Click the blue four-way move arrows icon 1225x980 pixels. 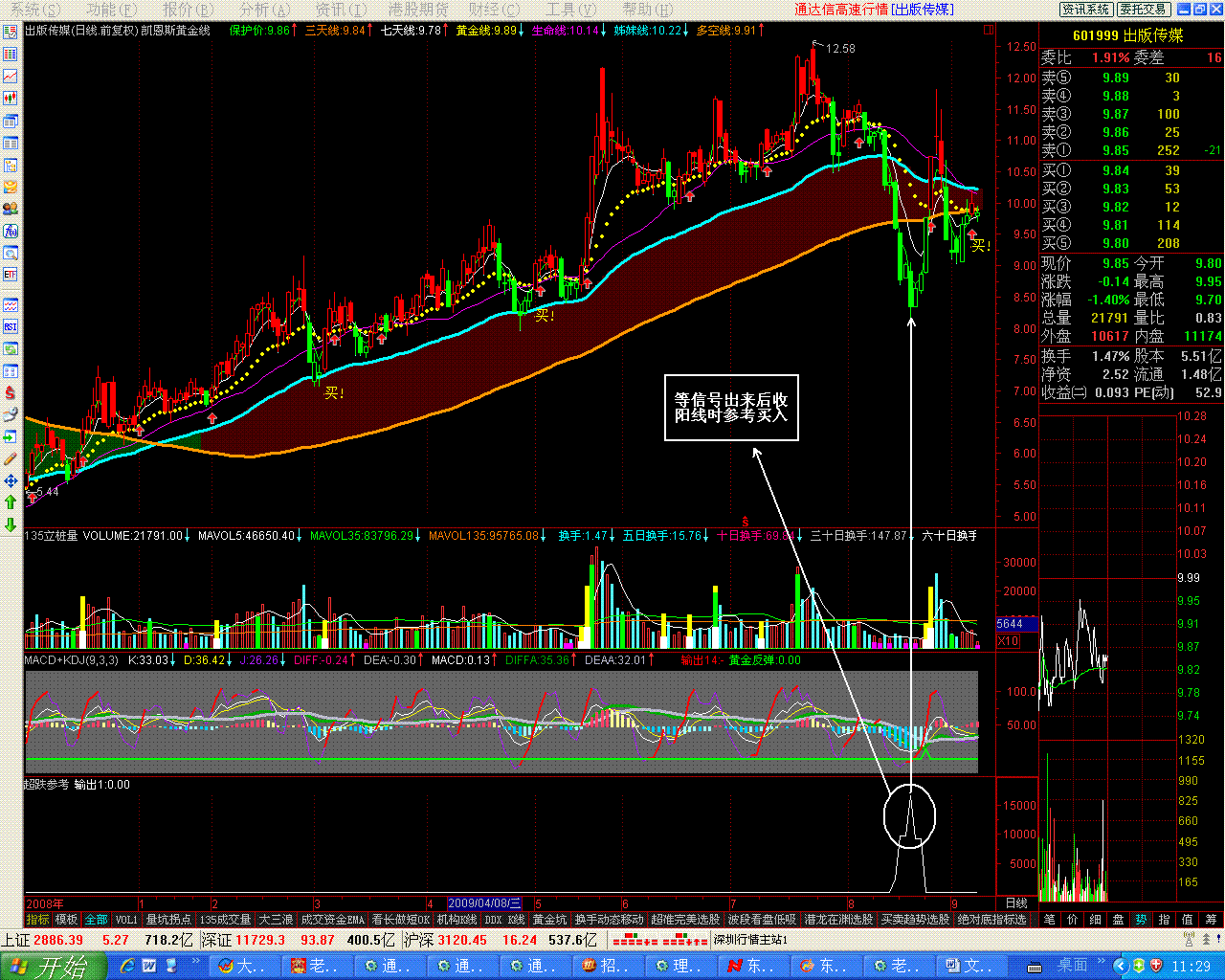(x=11, y=480)
